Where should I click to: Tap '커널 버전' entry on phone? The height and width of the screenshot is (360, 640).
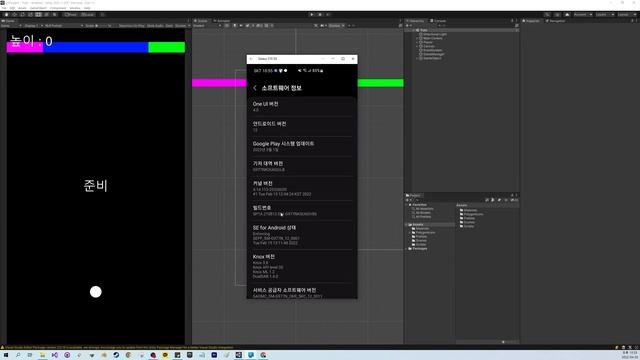[302, 188]
